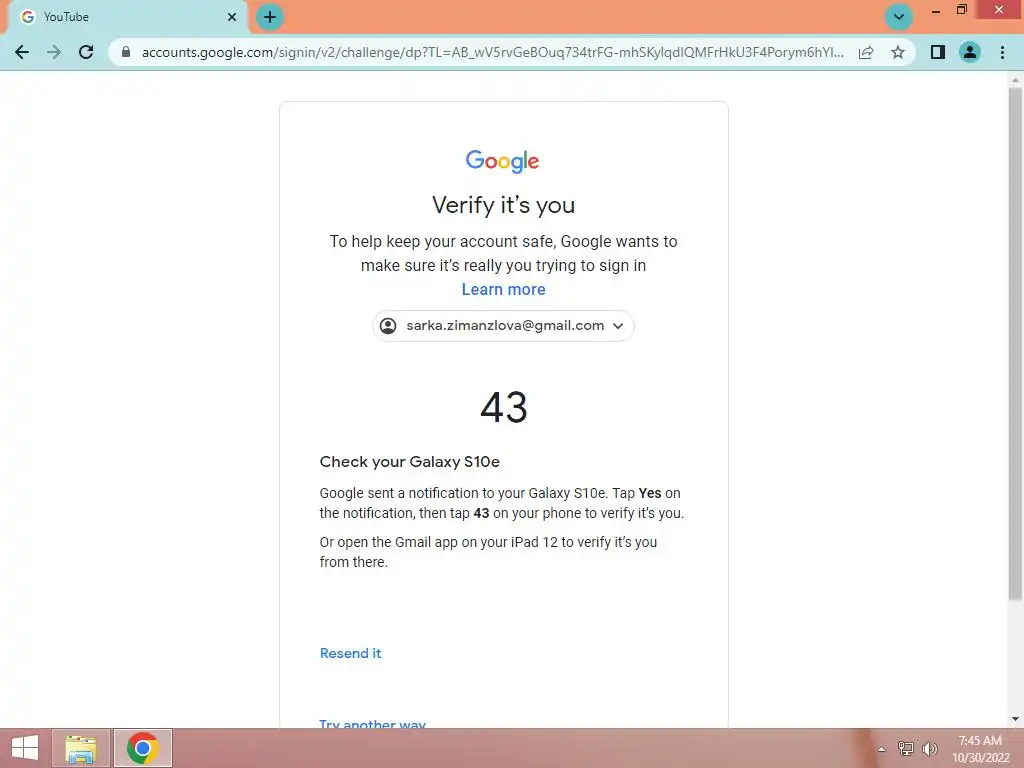Reload the current page
Screen dimensions: 1024x768
tap(86, 52)
